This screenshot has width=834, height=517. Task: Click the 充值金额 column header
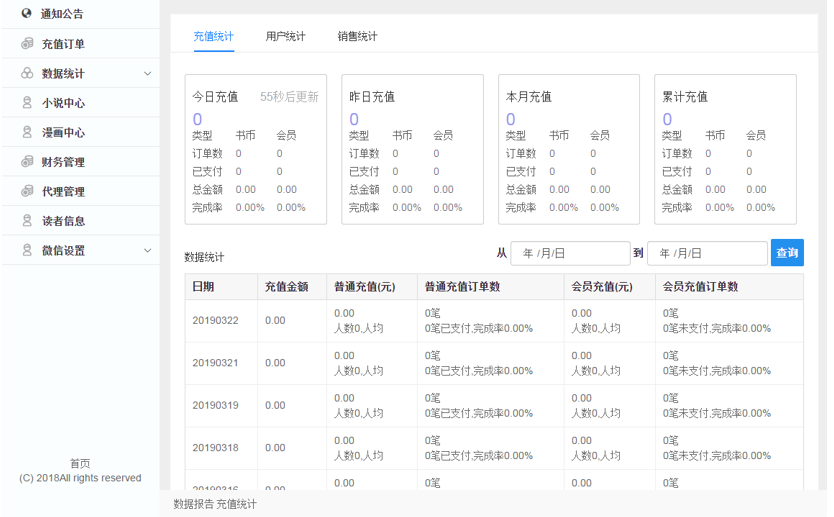click(286, 286)
